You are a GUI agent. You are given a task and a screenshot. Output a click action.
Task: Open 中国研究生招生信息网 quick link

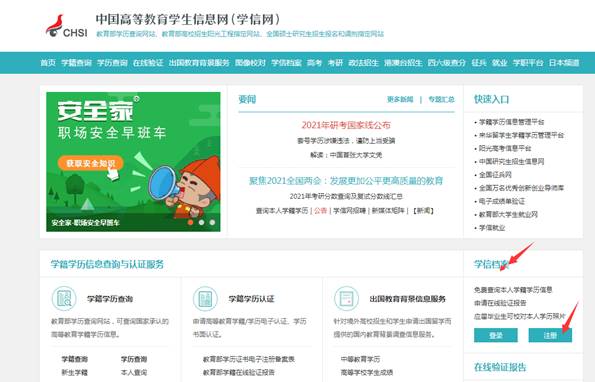(512, 162)
